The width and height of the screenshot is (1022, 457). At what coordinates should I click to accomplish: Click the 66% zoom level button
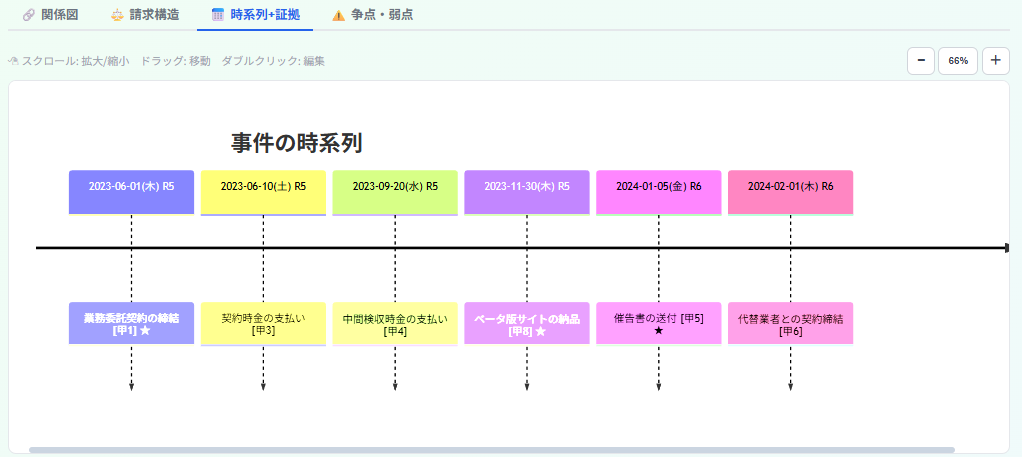tap(958, 61)
